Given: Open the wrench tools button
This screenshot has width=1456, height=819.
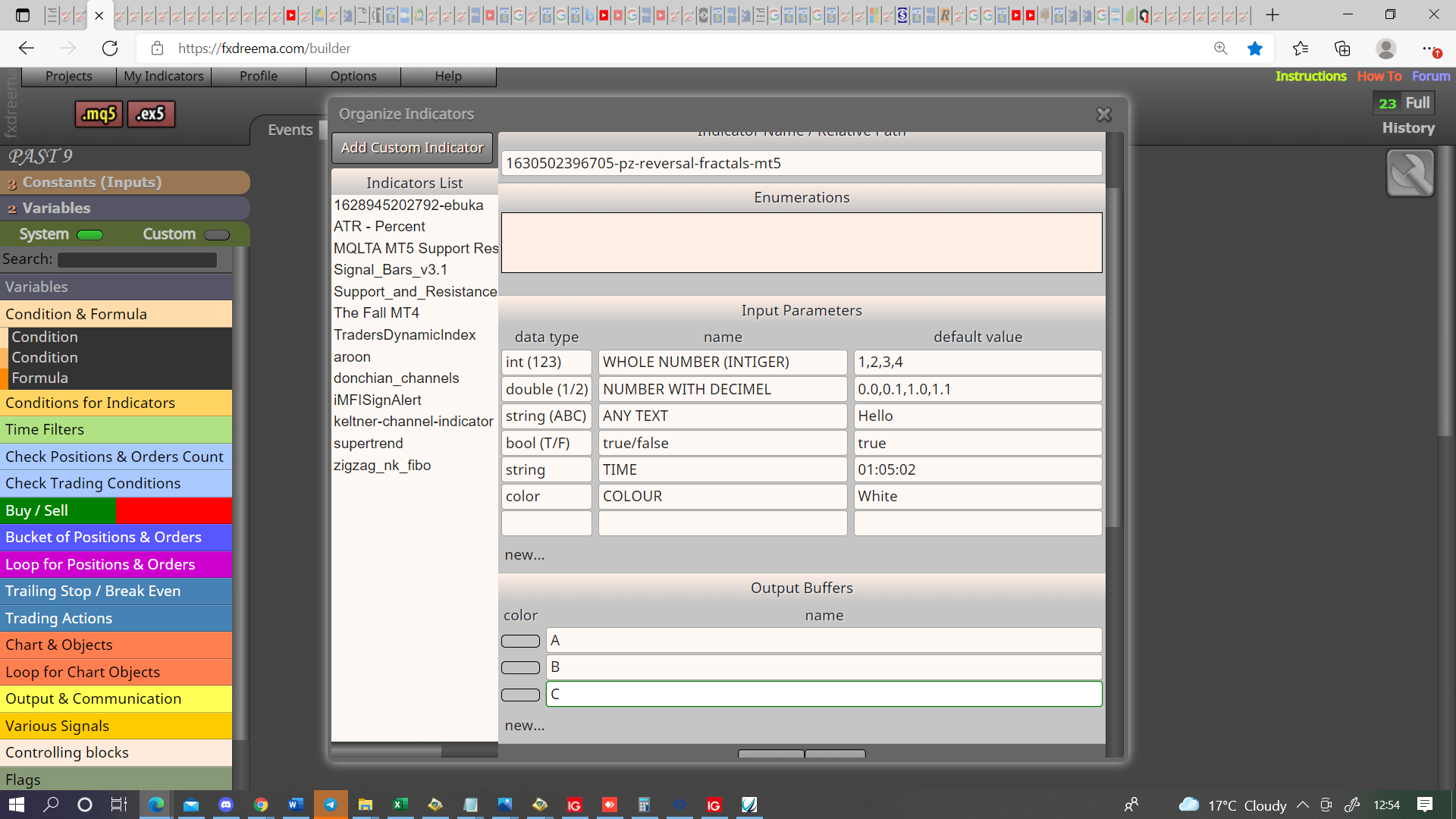Looking at the screenshot, I should (x=1410, y=173).
